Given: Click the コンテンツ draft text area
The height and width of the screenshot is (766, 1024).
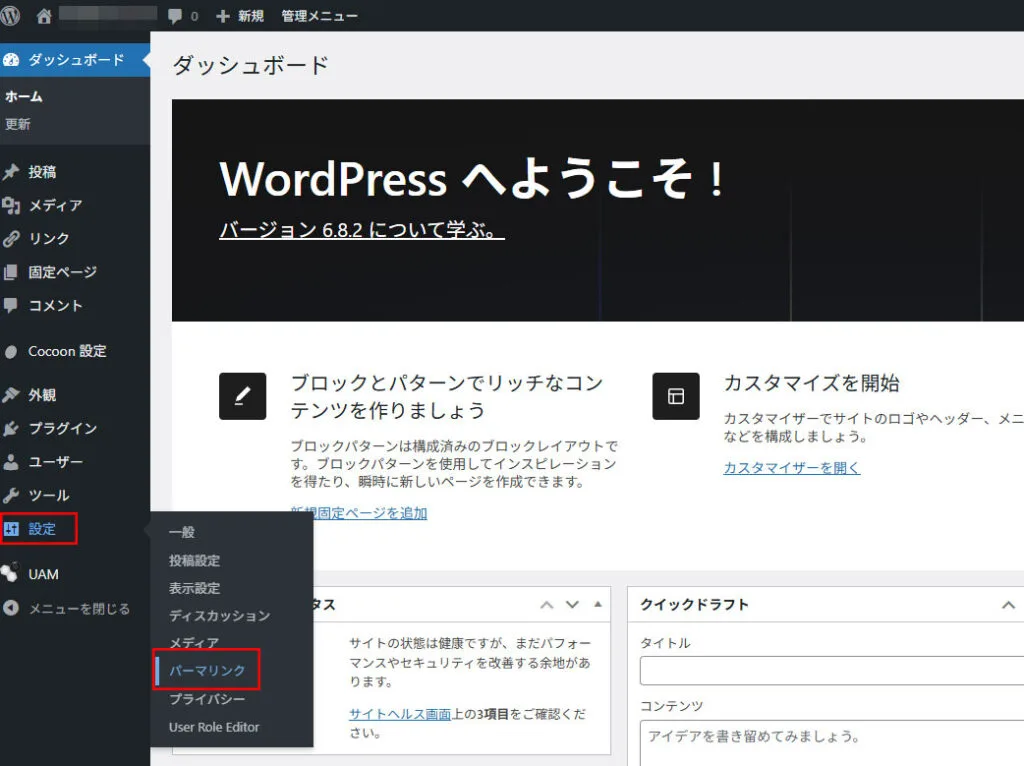Looking at the screenshot, I should tap(830, 740).
